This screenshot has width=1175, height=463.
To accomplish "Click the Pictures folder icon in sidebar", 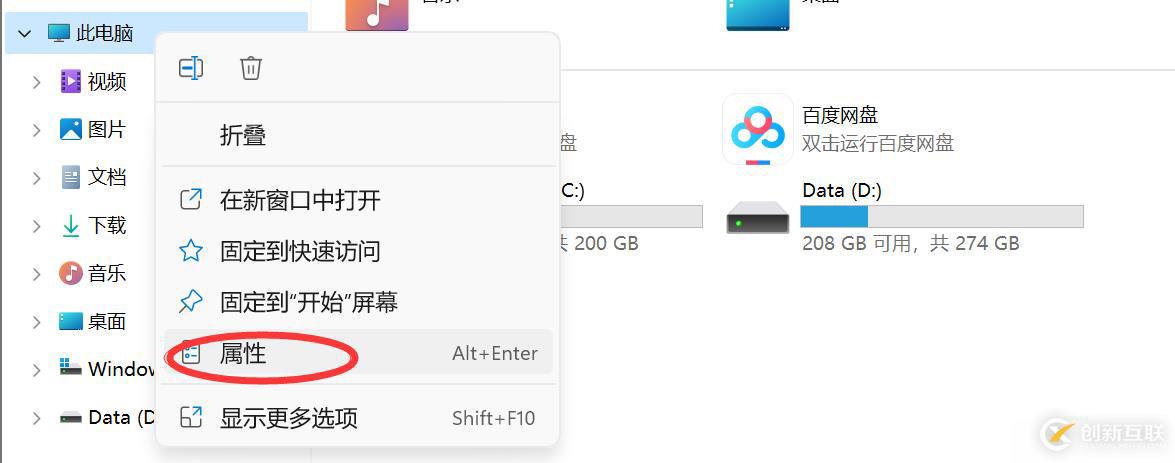I will tap(70, 129).
